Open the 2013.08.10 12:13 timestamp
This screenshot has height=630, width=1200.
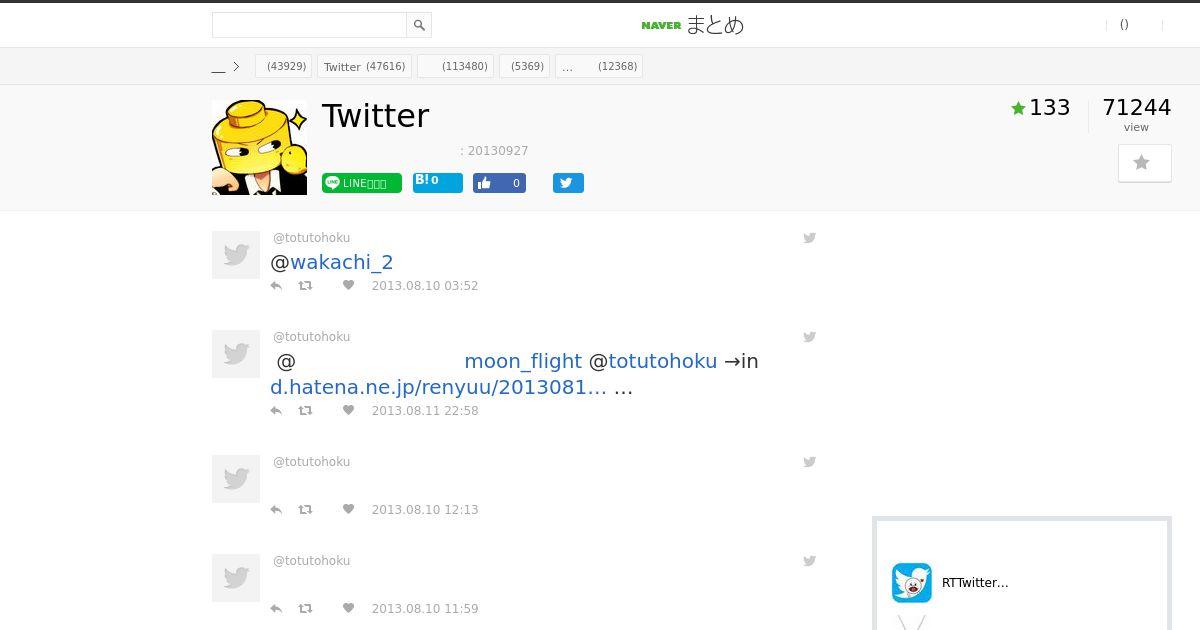pyautogui.click(x=425, y=510)
